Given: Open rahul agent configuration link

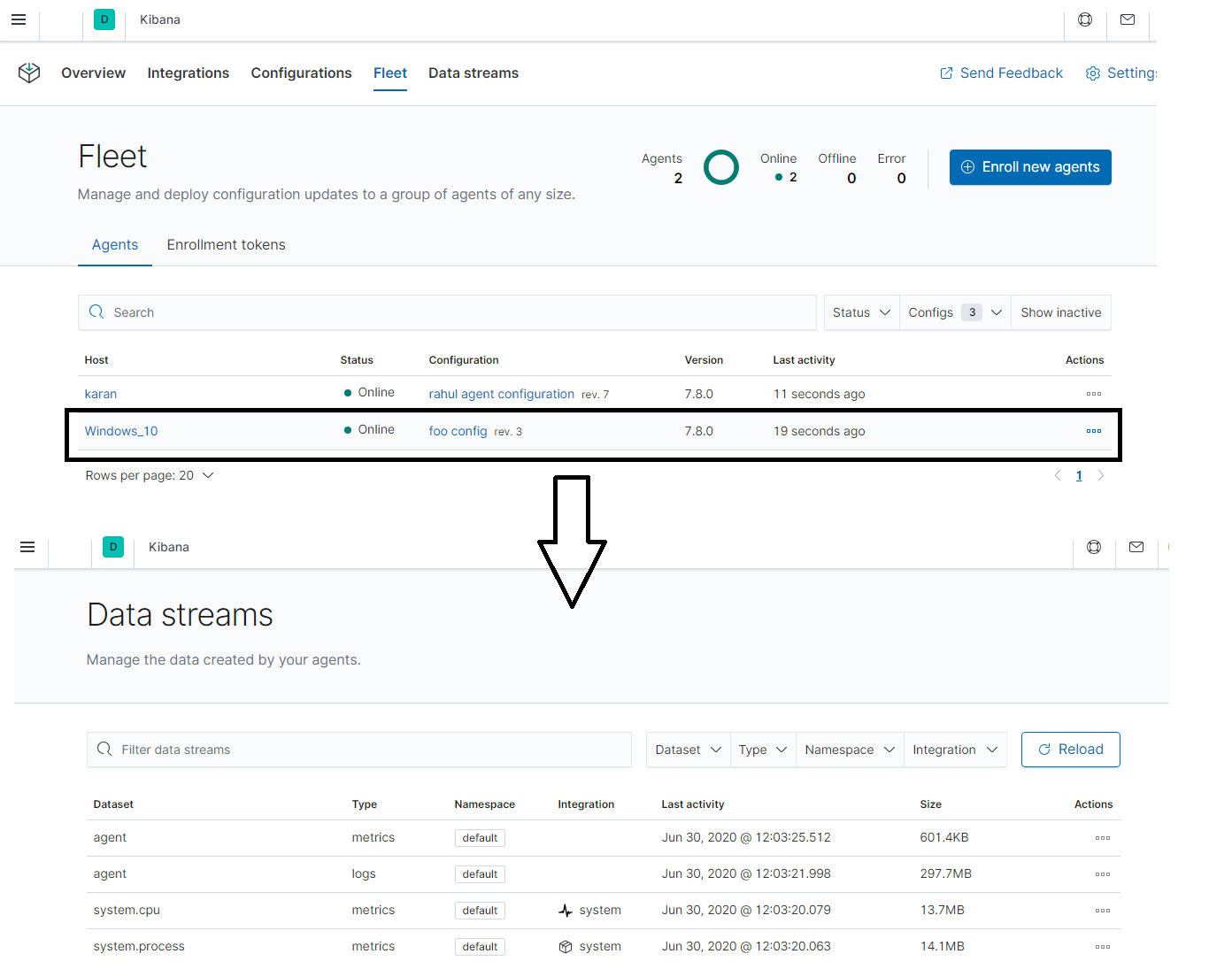Looking at the screenshot, I should [502, 394].
